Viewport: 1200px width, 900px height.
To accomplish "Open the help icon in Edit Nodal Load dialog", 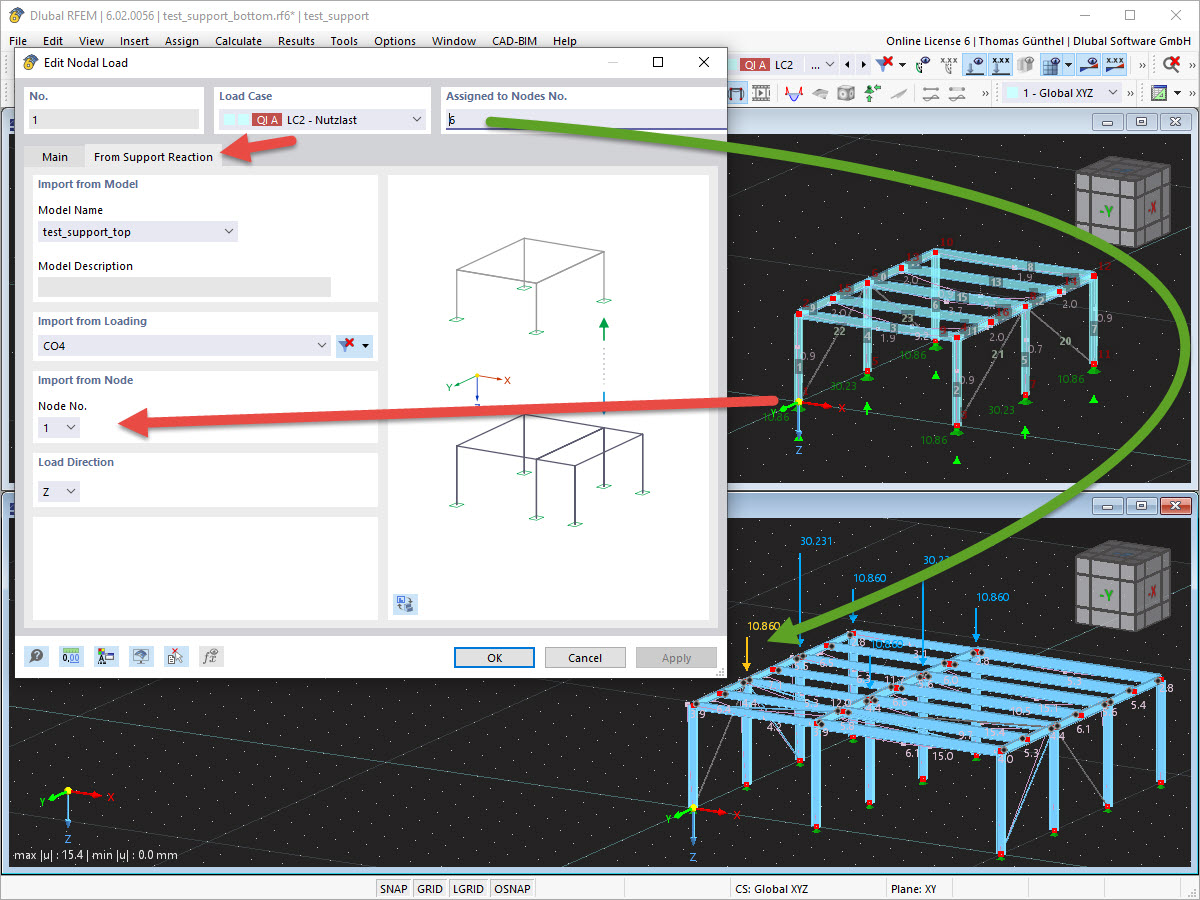I will pyautogui.click(x=36, y=656).
